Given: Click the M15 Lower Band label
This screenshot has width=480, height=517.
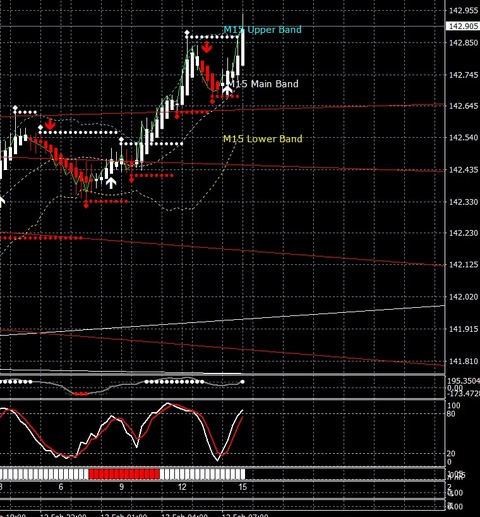Looking at the screenshot, I should (263, 139).
